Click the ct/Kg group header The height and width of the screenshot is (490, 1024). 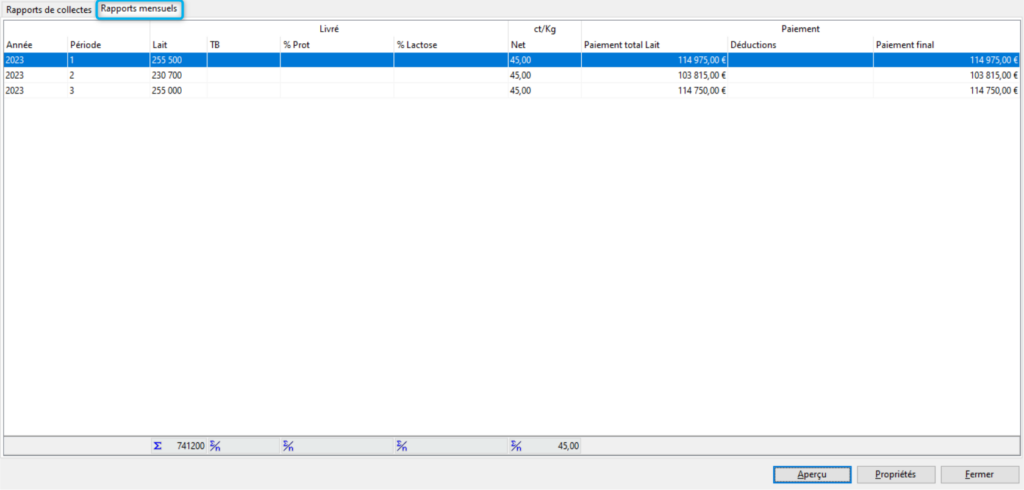(x=545, y=29)
